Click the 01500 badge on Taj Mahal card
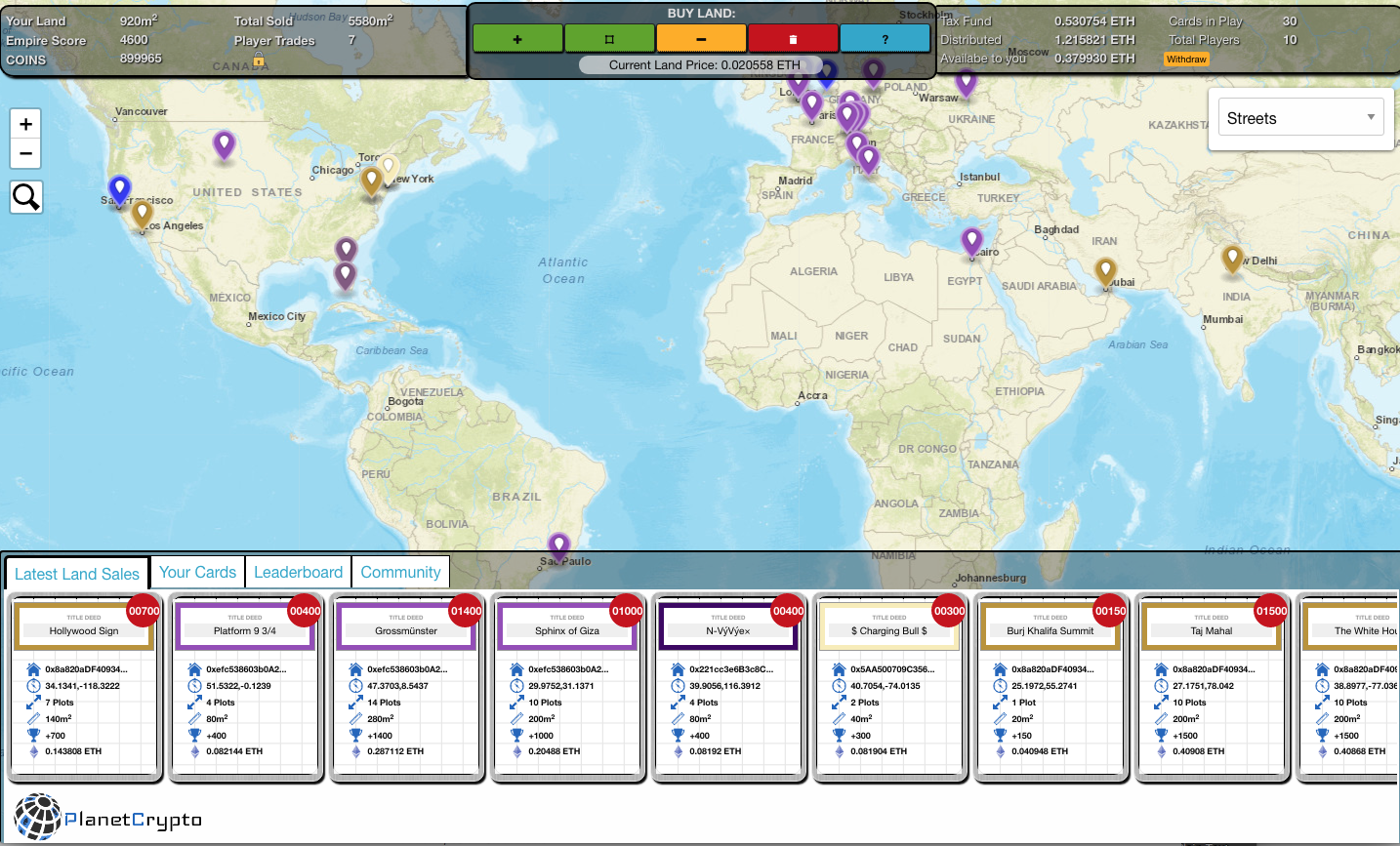 (1272, 611)
